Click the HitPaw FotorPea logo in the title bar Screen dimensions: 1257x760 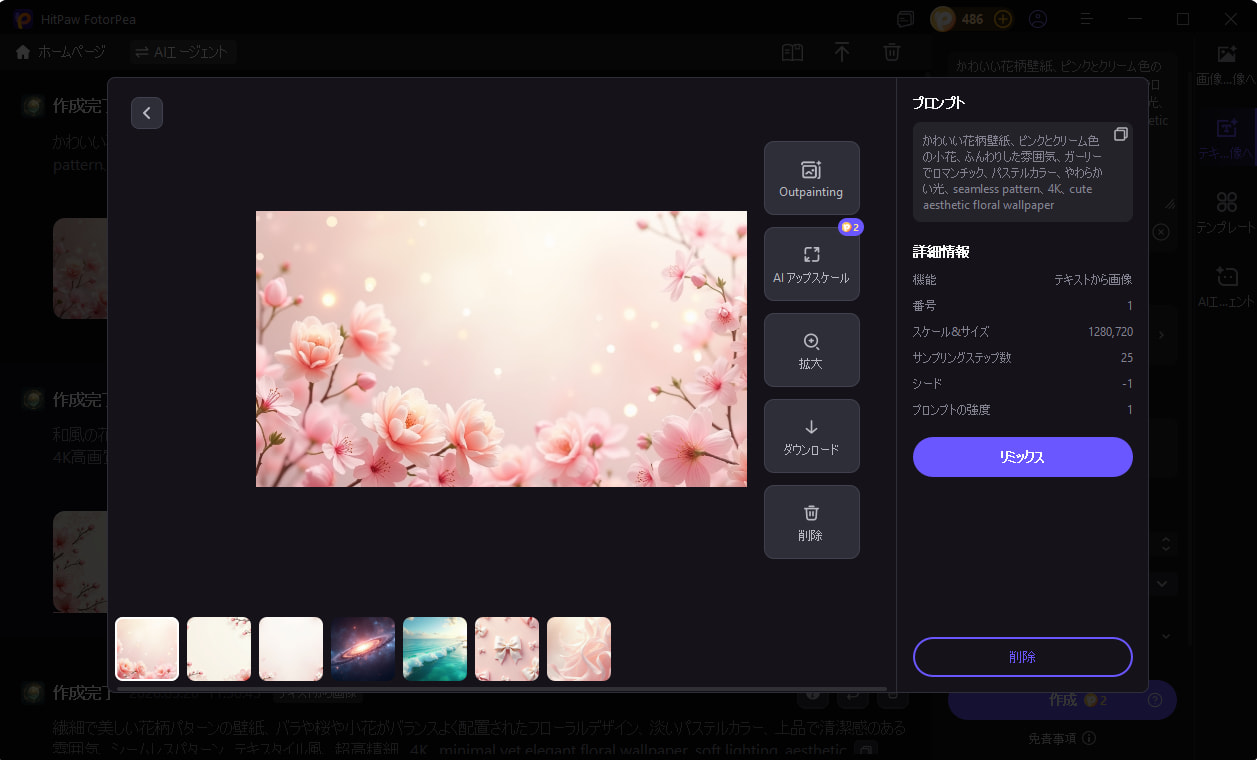(x=23, y=19)
